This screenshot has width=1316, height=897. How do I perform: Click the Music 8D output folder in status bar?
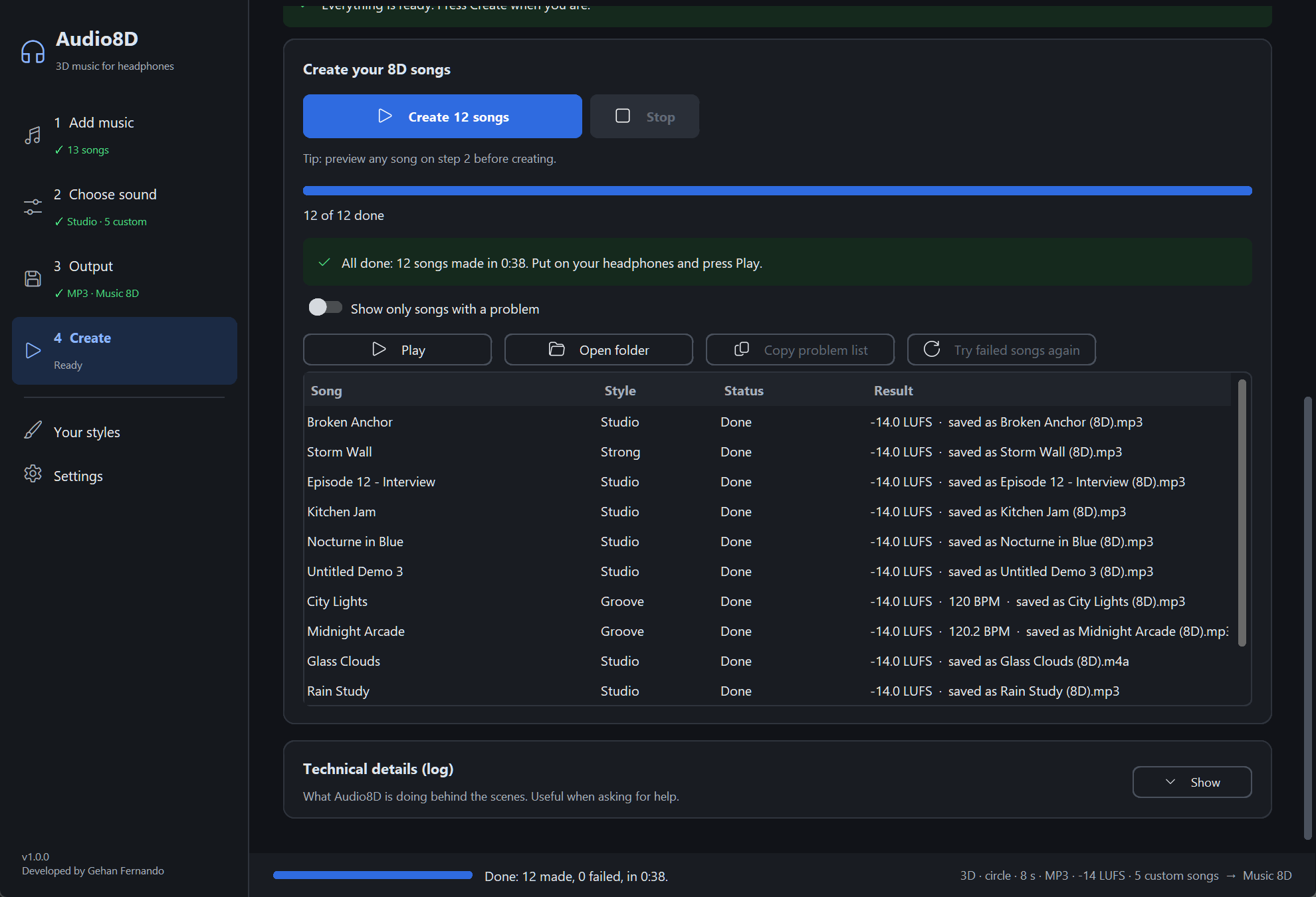[1267, 876]
